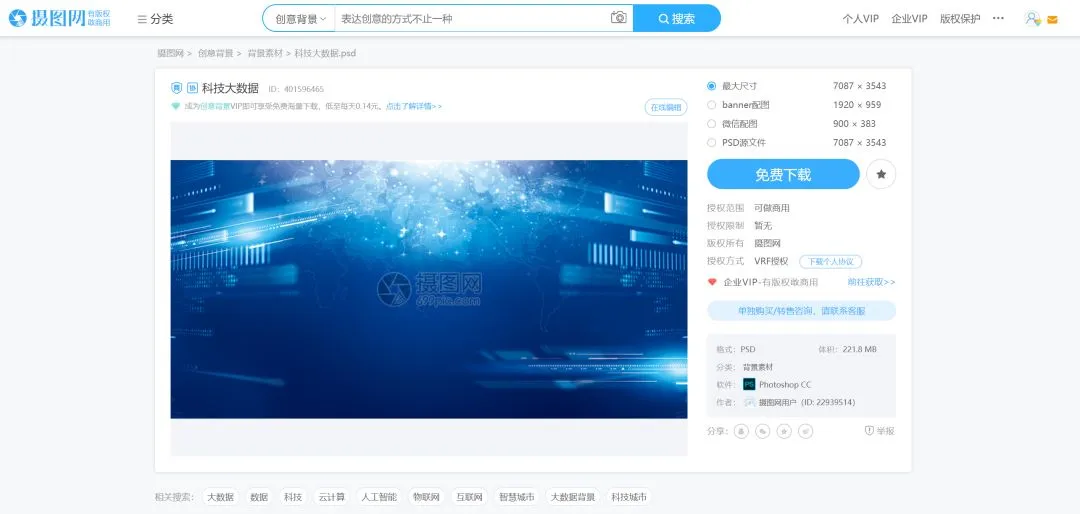Open the 前往获取>> link
The height and width of the screenshot is (514, 1080).
tap(871, 282)
